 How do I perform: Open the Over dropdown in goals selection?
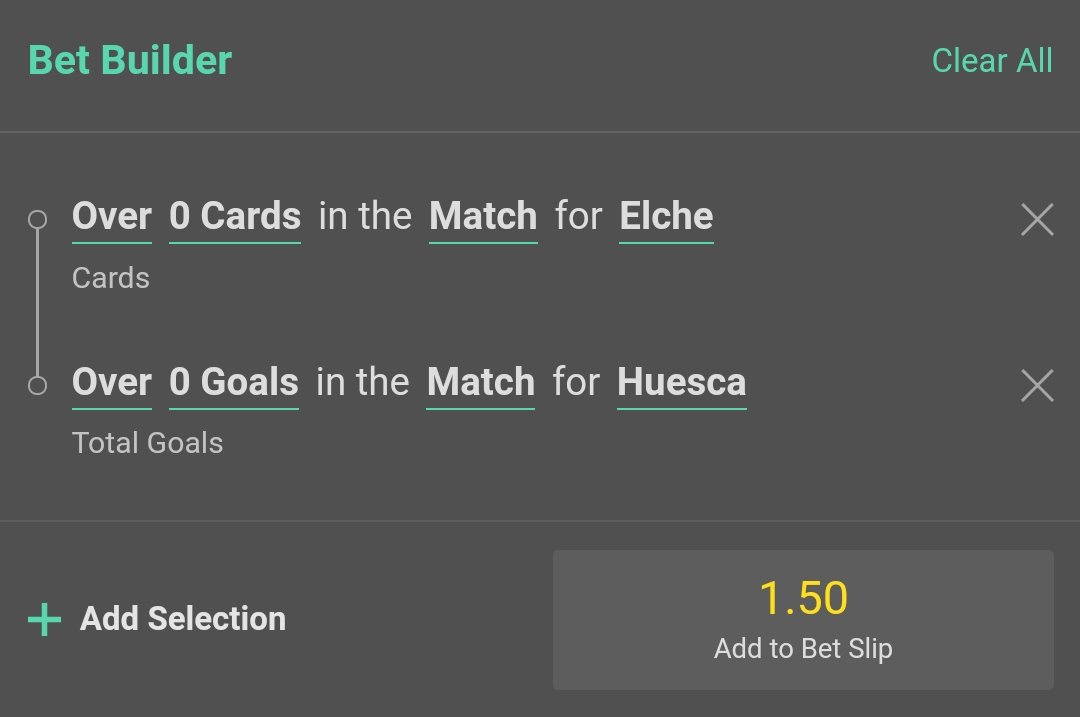click(x=112, y=383)
